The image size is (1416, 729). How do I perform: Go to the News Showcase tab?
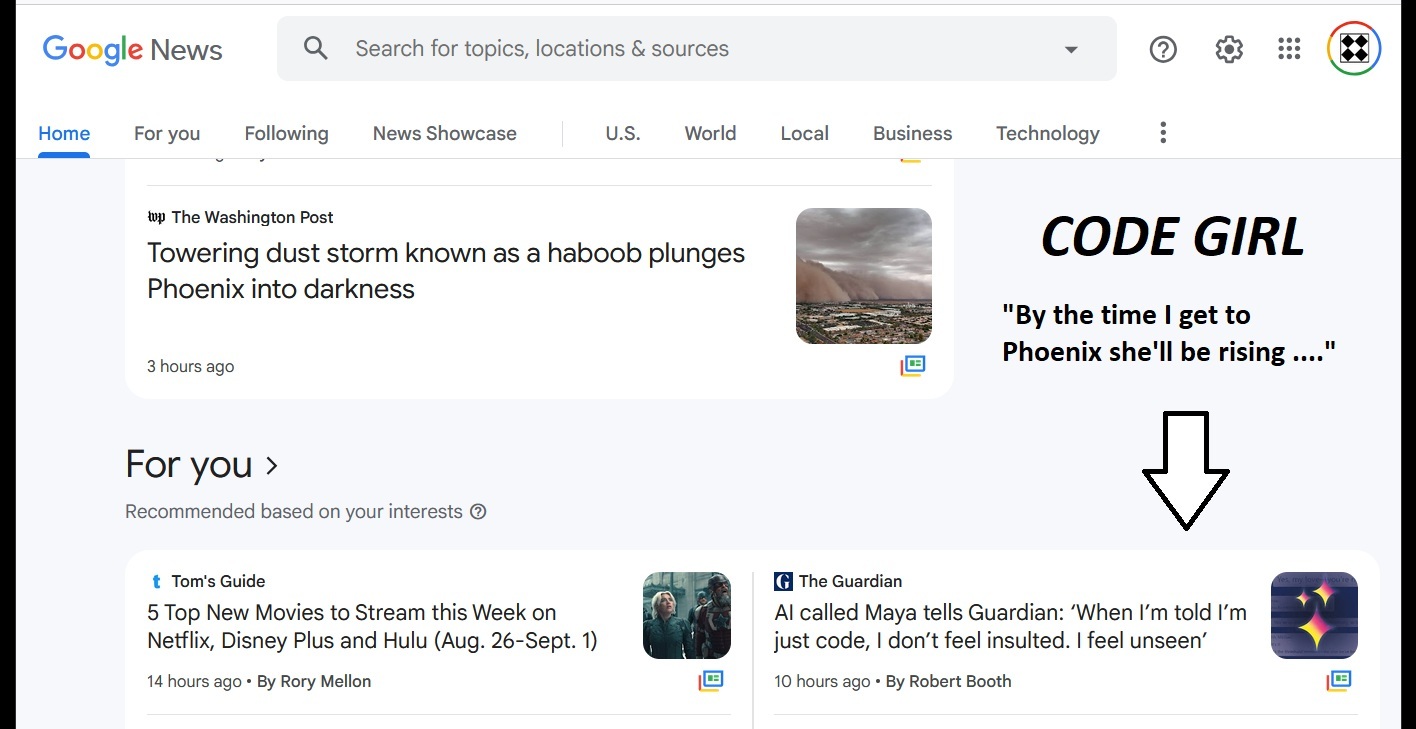pyautogui.click(x=444, y=133)
